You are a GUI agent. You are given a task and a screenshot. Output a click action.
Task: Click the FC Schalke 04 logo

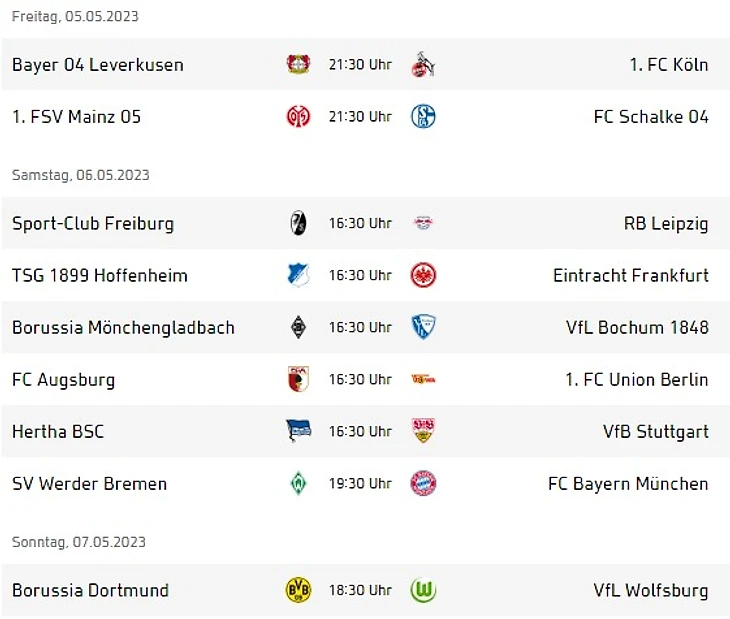click(x=423, y=117)
